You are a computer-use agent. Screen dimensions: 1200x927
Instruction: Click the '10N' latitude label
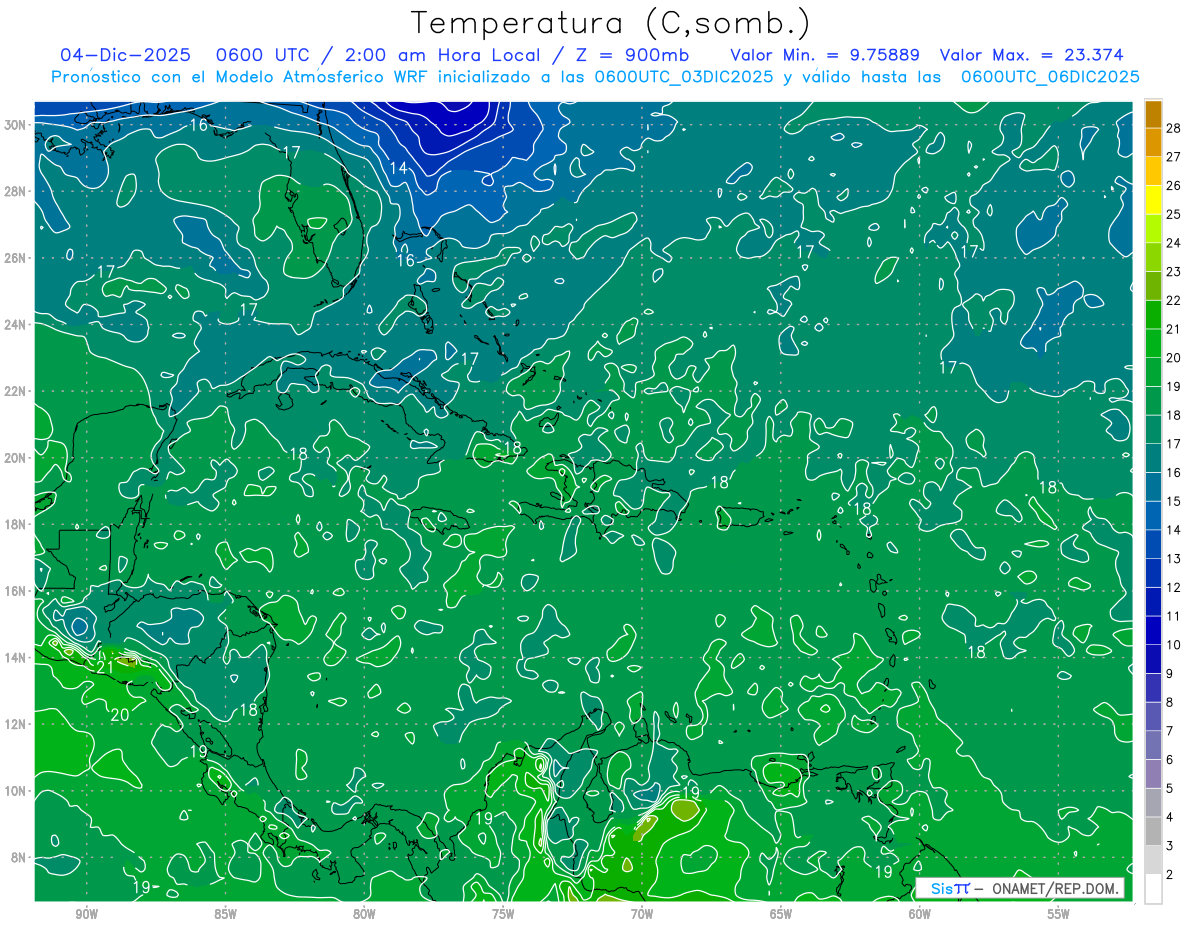pos(15,791)
